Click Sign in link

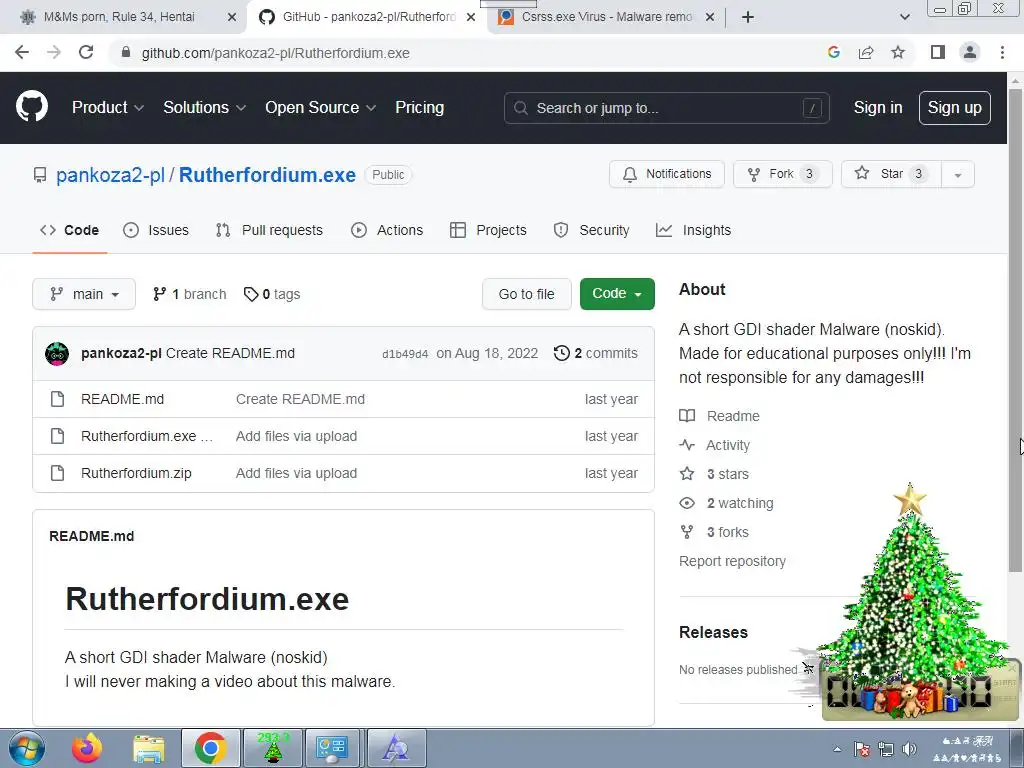coord(878,107)
